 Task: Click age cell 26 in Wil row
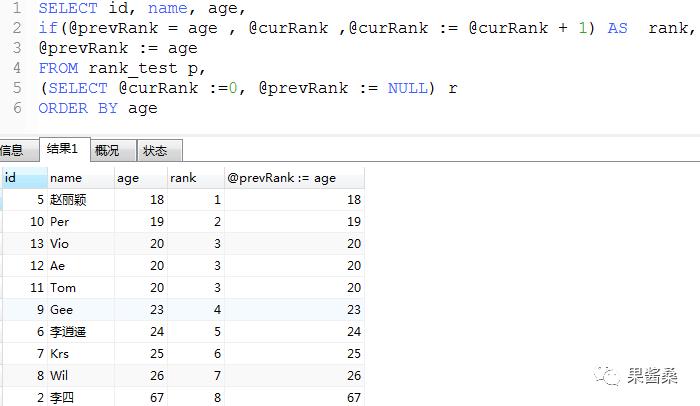coord(141,376)
